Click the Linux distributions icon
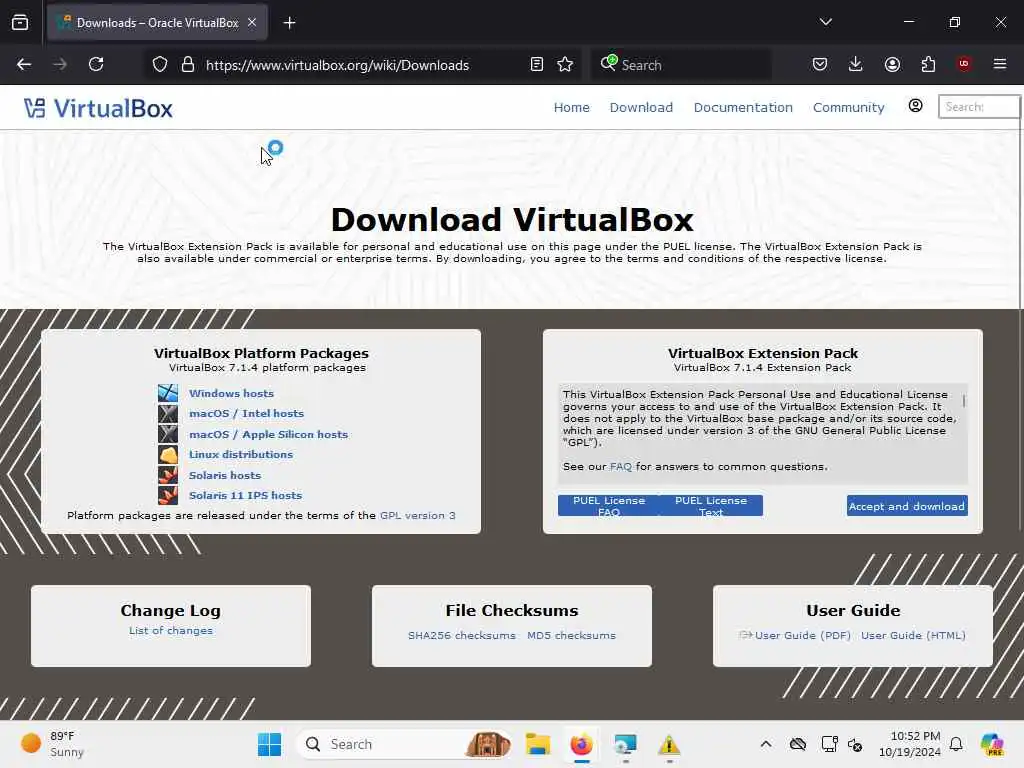The image size is (1024, 768). click(168, 455)
